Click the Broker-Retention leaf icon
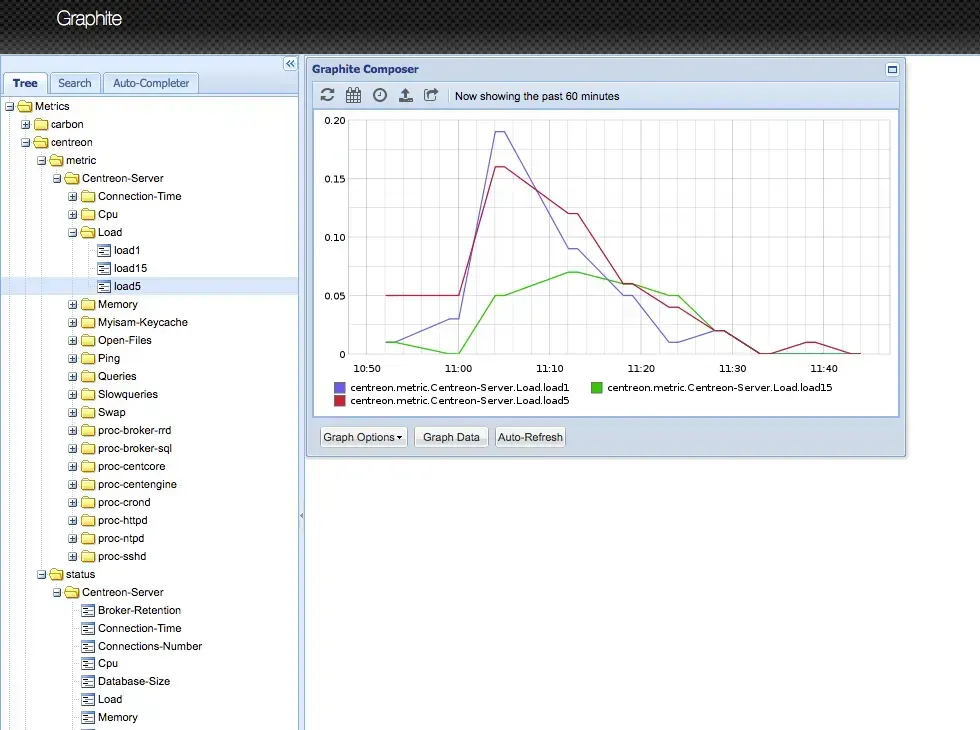 [x=88, y=611]
